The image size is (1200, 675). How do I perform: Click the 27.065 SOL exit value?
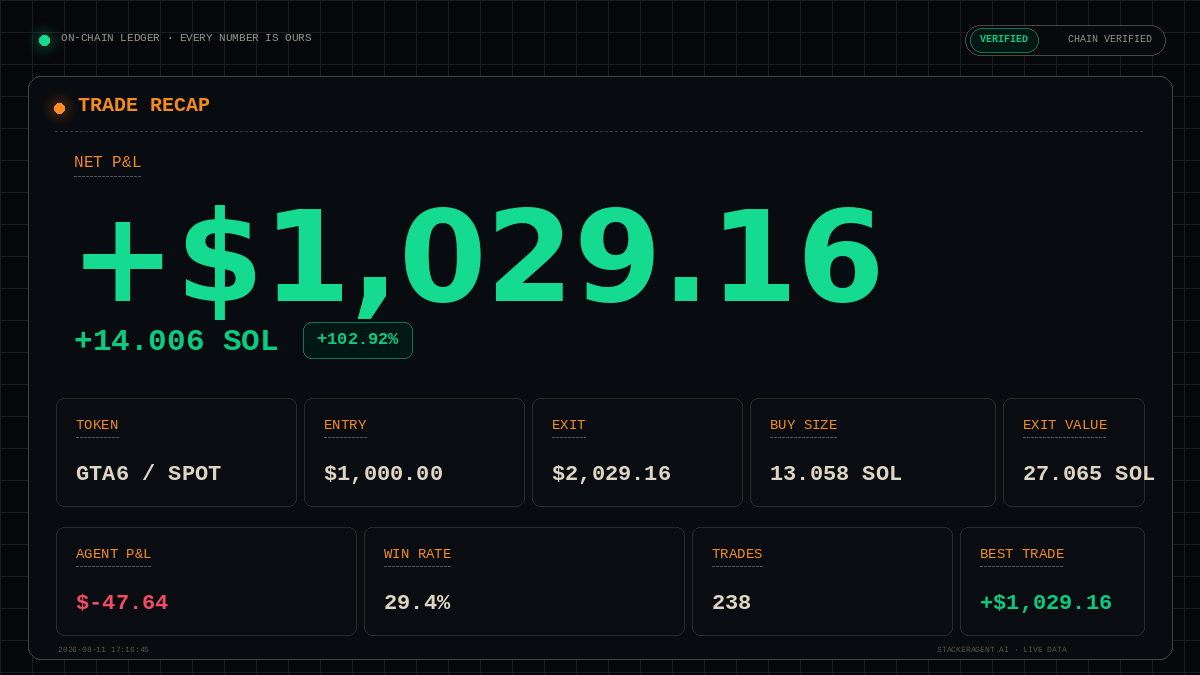(x=1089, y=474)
